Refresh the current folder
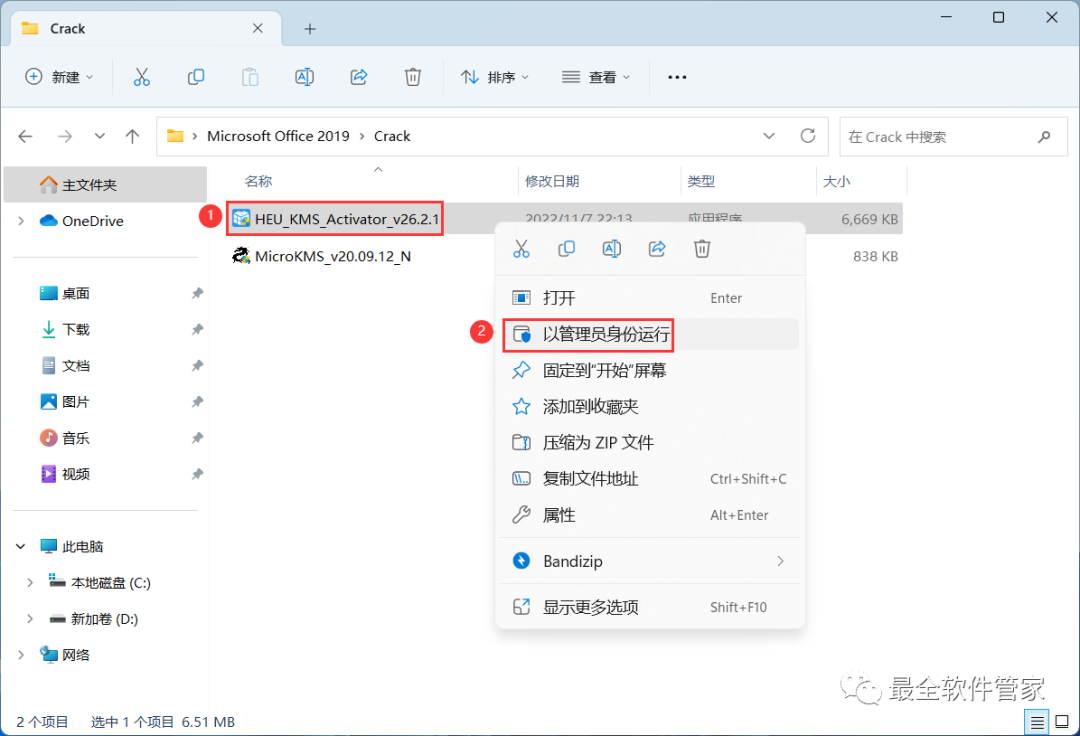The image size is (1080, 736). click(808, 136)
